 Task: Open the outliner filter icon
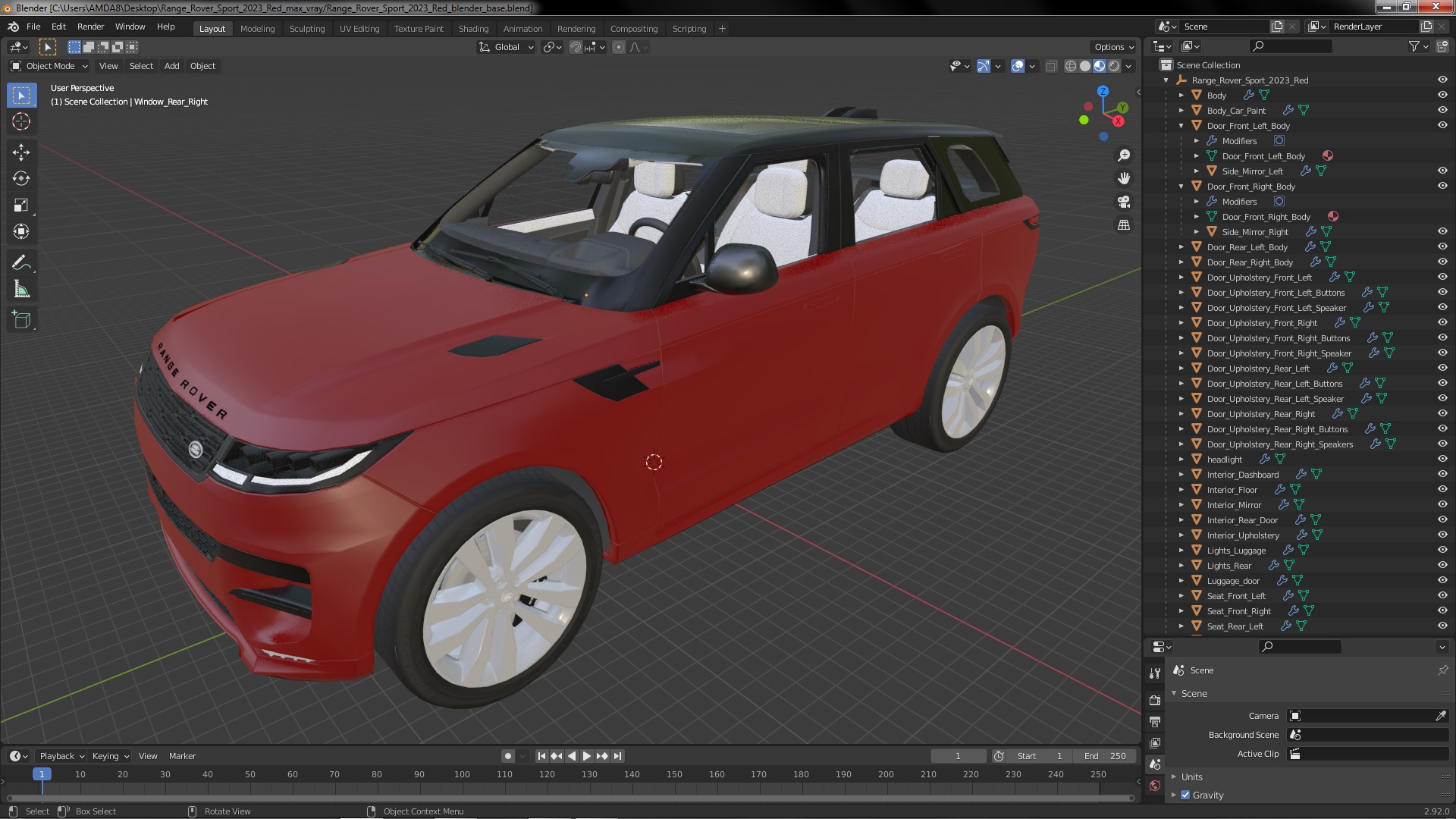coord(1419,46)
